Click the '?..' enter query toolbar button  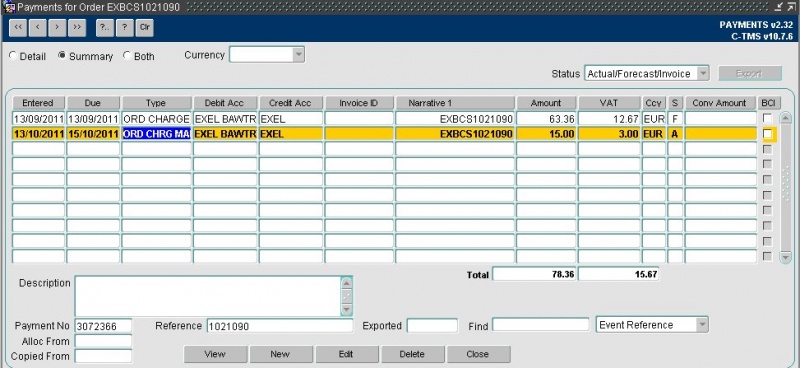click(105, 28)
